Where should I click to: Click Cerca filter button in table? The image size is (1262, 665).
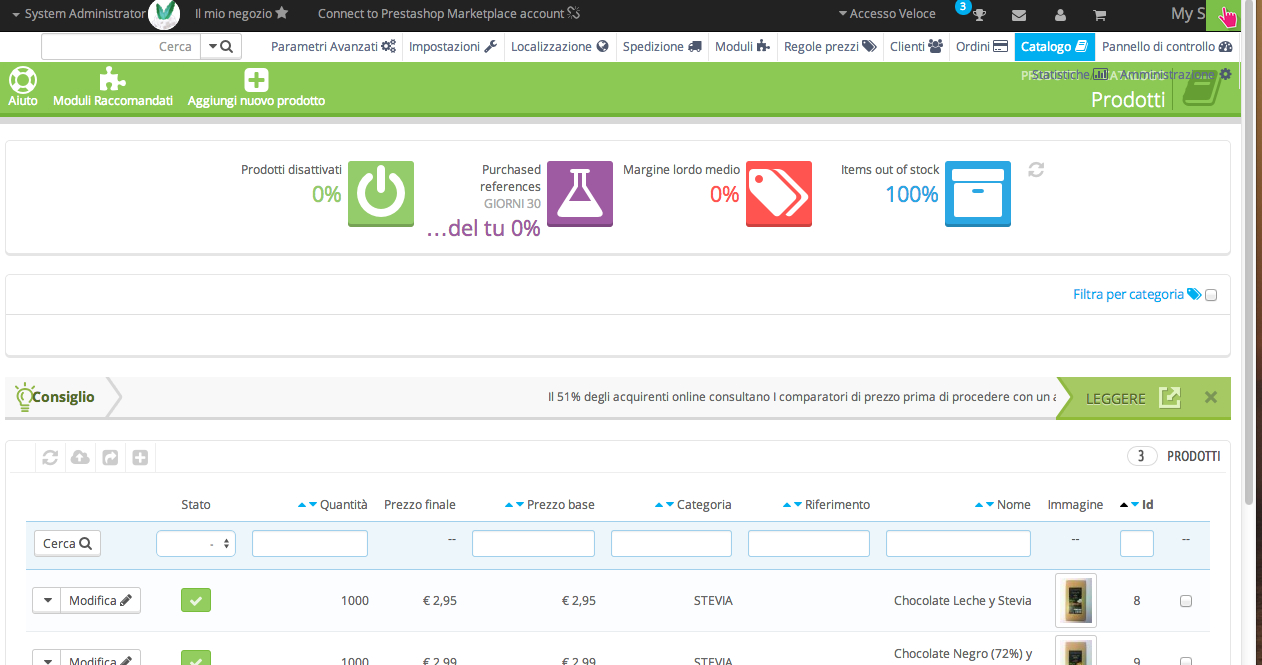(67, 543)
